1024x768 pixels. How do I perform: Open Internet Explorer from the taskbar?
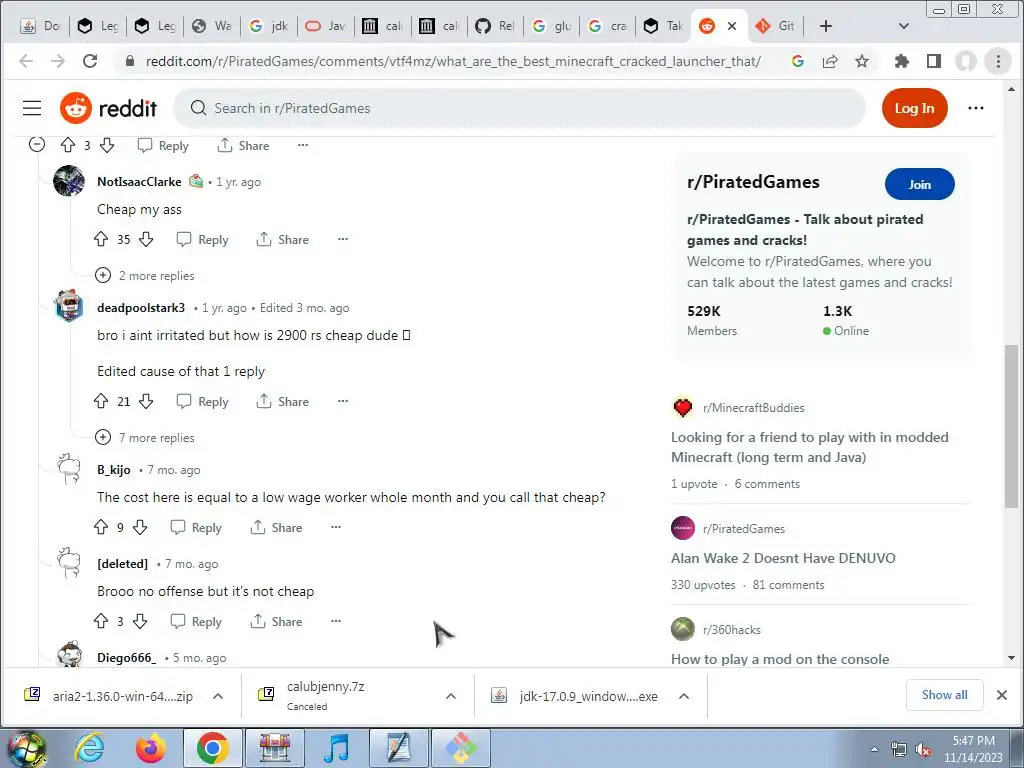[89, 748]
